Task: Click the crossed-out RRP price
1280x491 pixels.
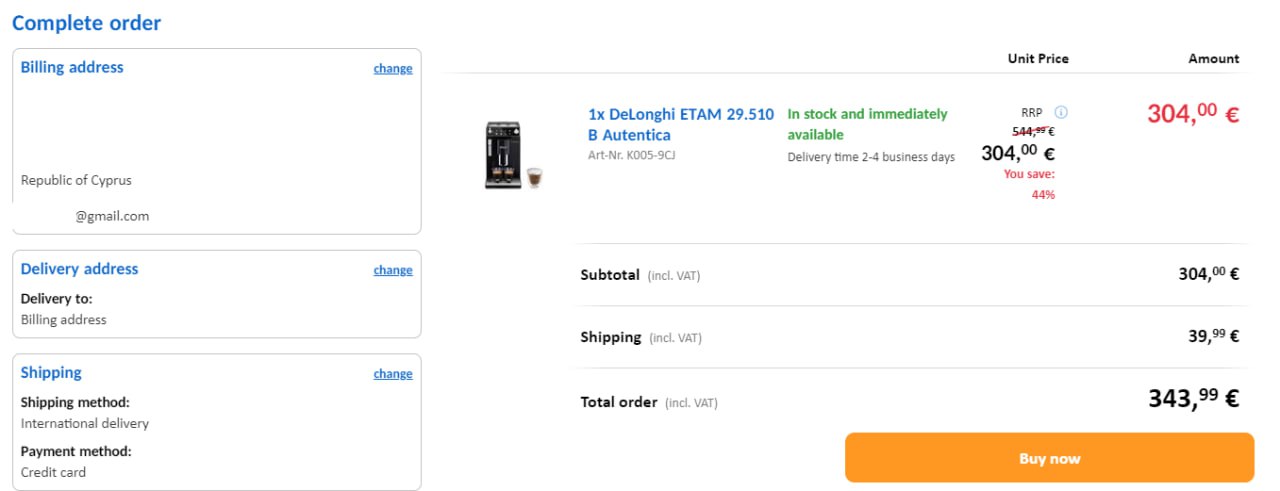Action: 1033,131
